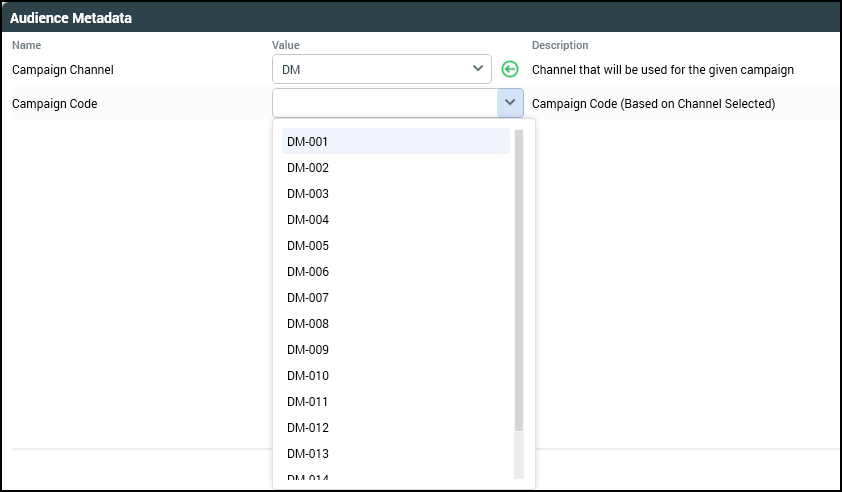Pick the DM-008 entry
Image resolution: width=842 pixels, height=492 pixels.
(x=308, y=324)
